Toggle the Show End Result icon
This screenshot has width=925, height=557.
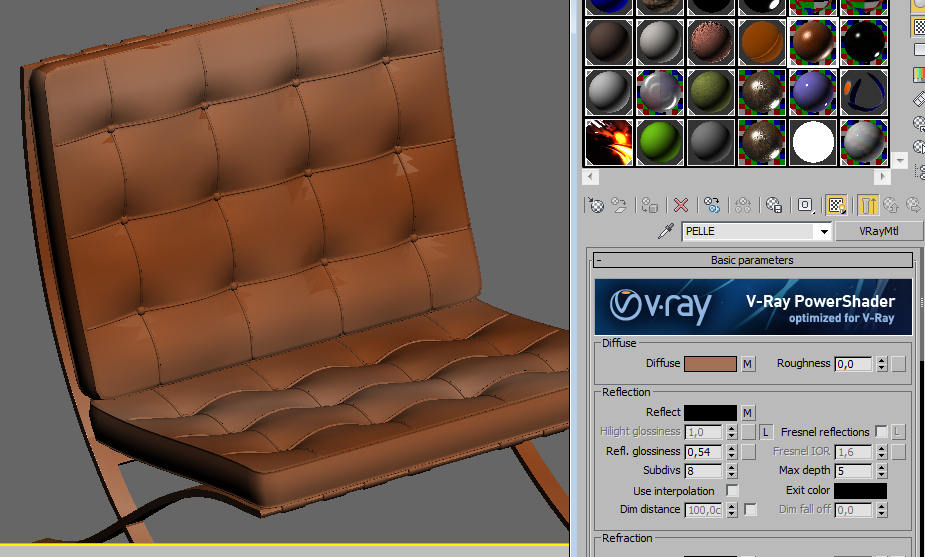coord(868,205)
